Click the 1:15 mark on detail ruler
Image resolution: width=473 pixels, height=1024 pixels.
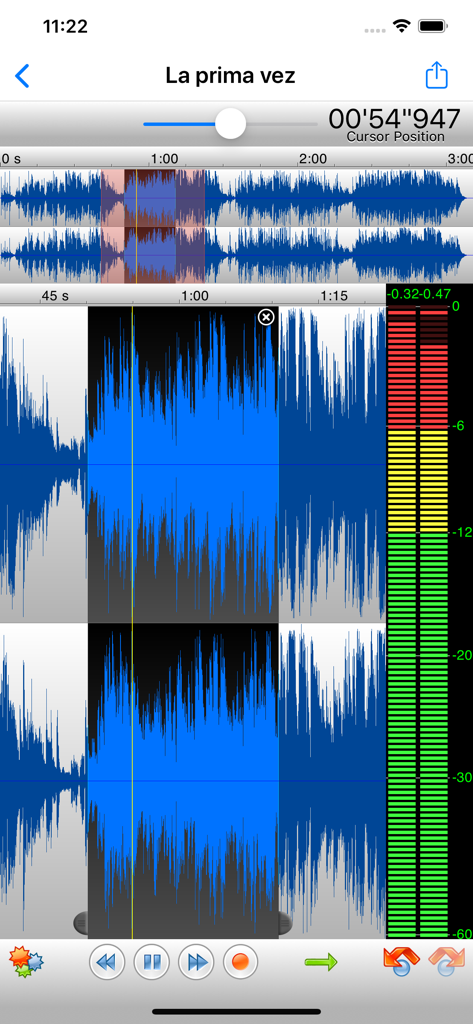point(334,296)
